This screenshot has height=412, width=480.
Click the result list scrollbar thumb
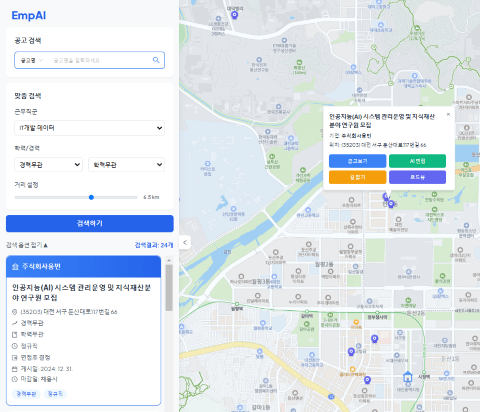tap(169, 288)
